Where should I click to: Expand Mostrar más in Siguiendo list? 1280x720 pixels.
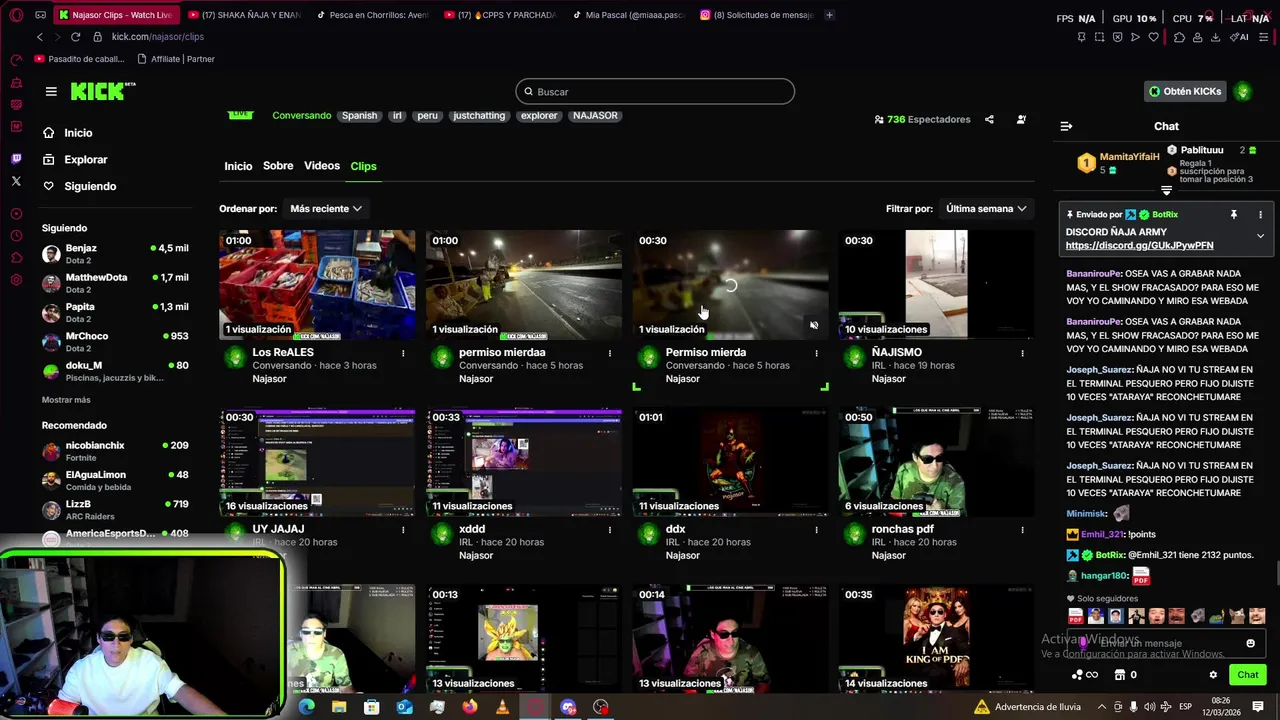pyautogui.click(x=66, y=400)
